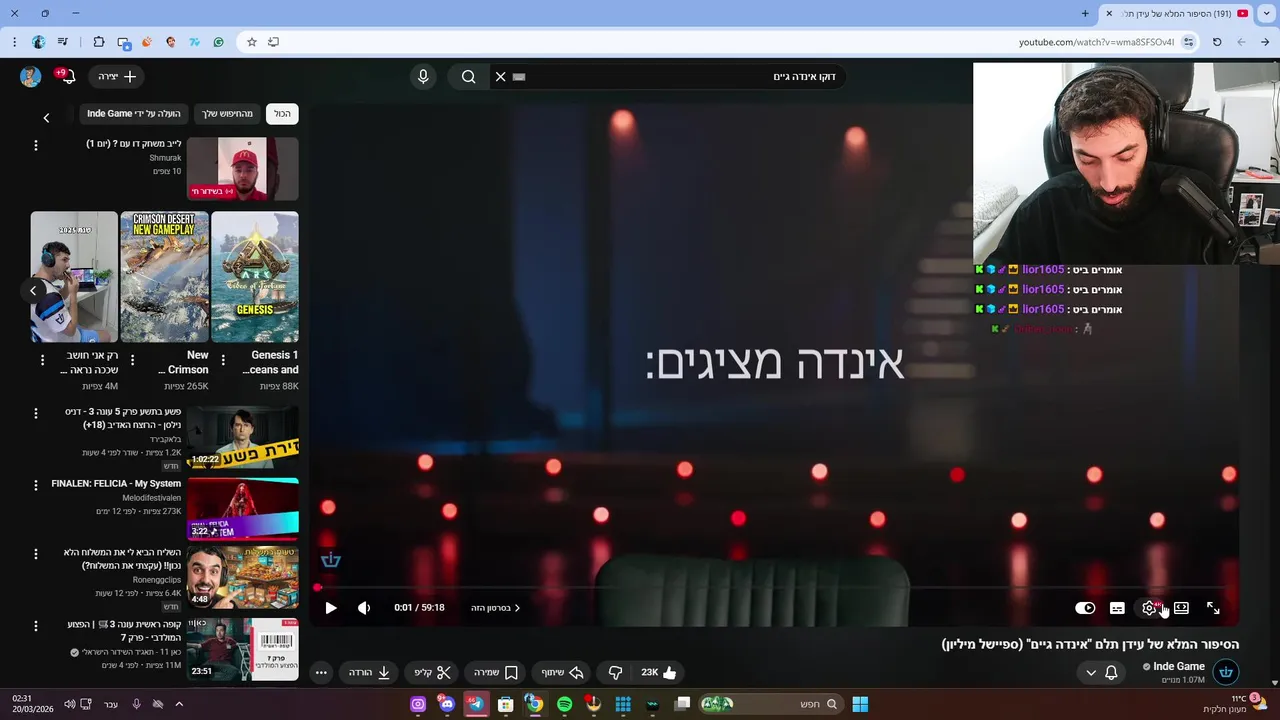Open notification bell dropdown for Inde Game

1101,673
